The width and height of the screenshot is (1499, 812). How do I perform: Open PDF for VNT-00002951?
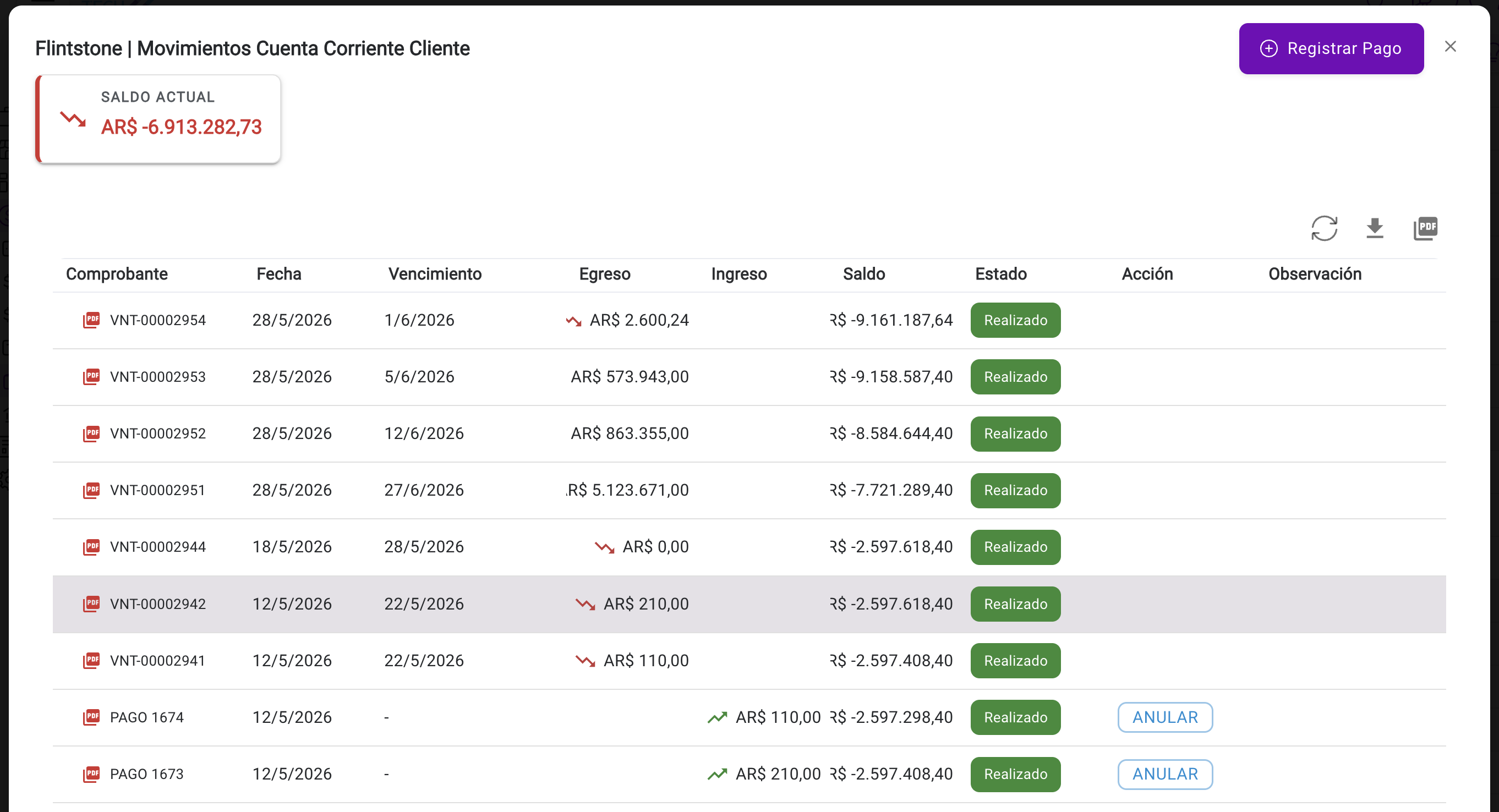pos(91,490)
